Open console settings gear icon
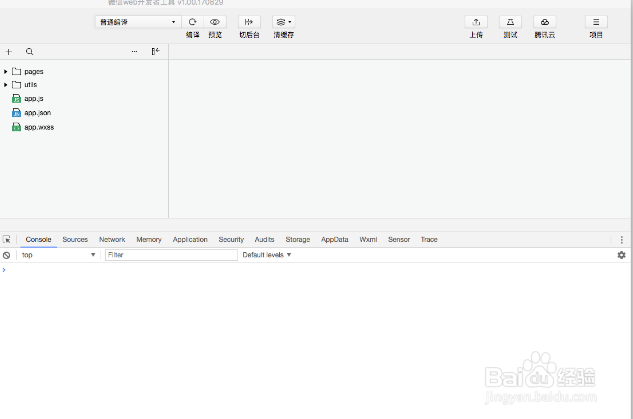This screenshot has width=633, height=419. [x=621, y=255]
